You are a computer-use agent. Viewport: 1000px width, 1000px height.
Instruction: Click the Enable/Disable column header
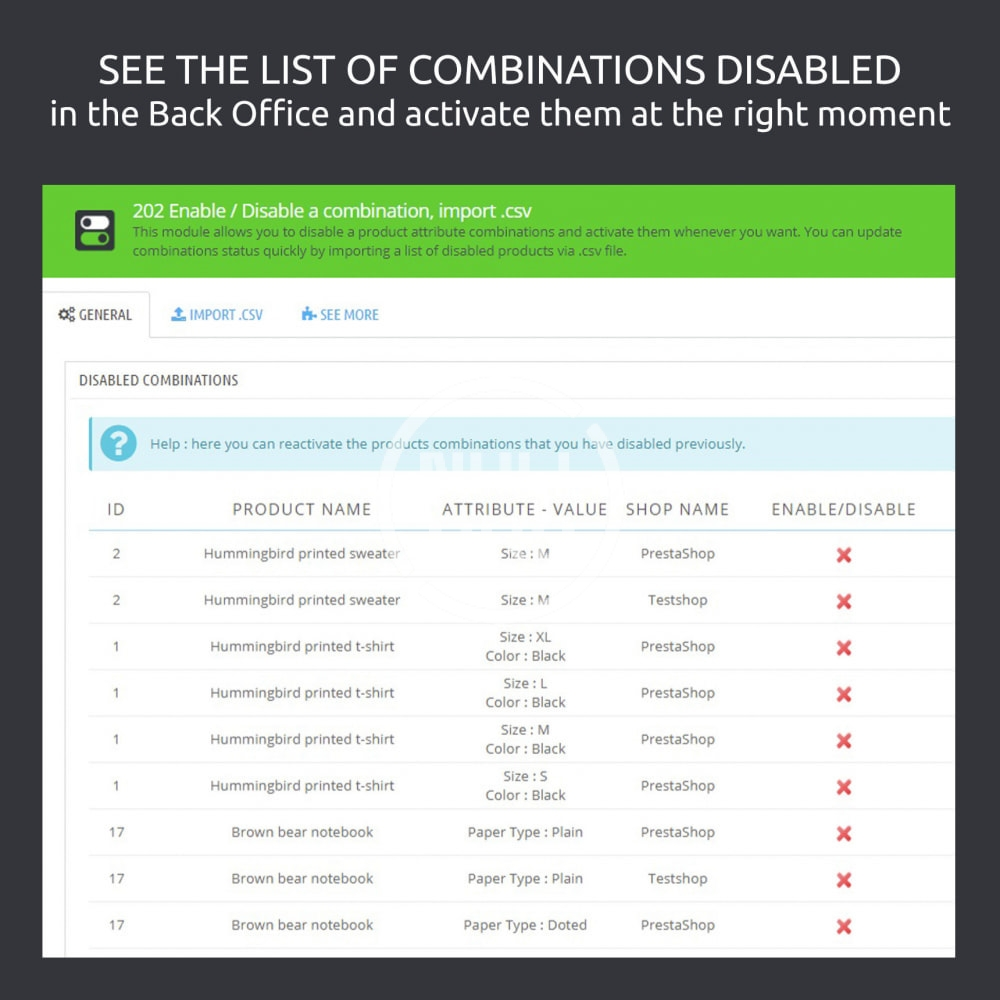click(843, 509)
